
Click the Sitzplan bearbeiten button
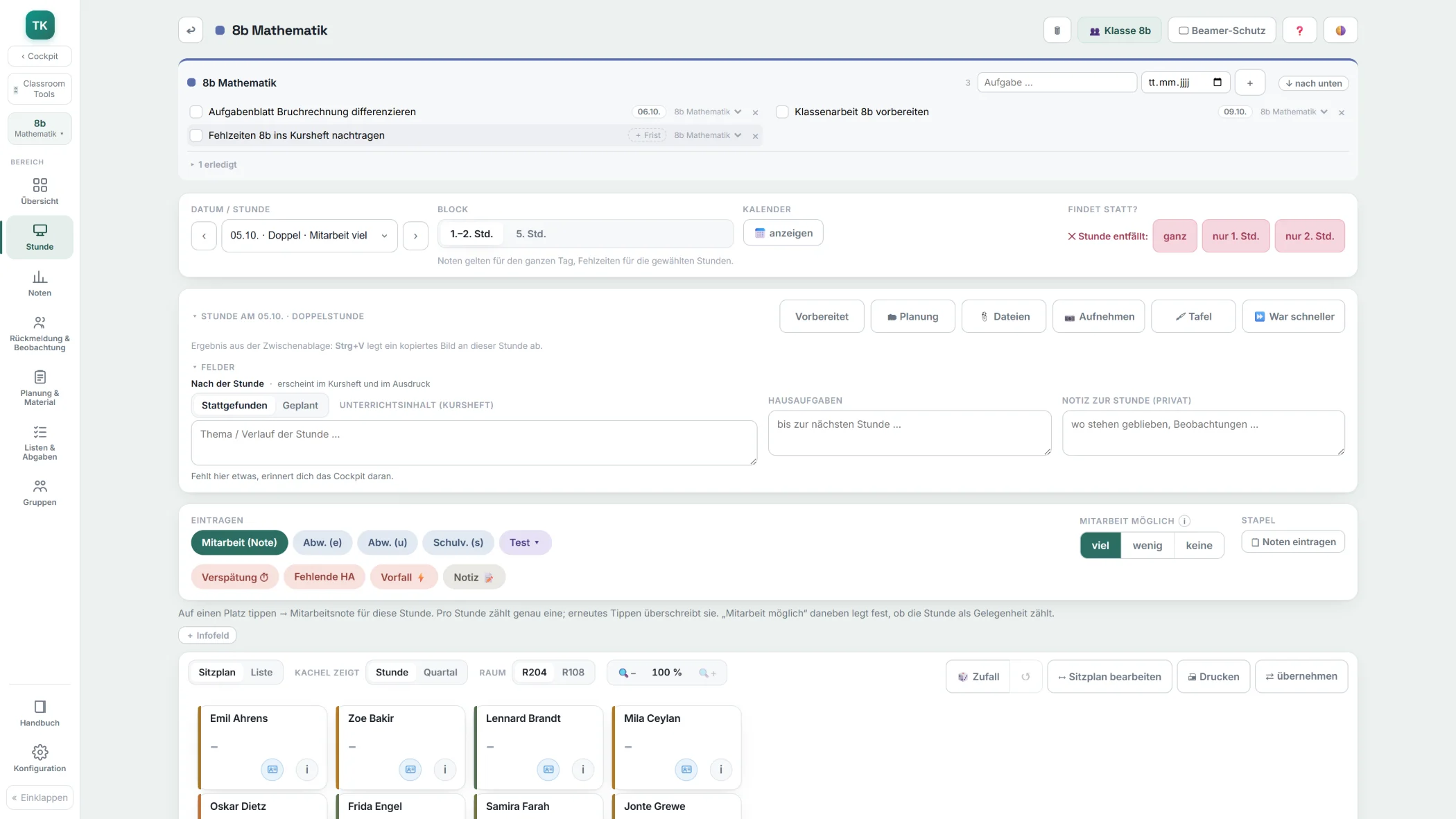tap(1109, 677)
